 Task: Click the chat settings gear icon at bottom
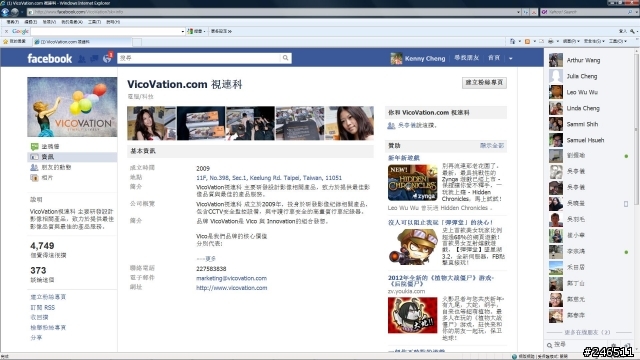[x=613, y=345]
